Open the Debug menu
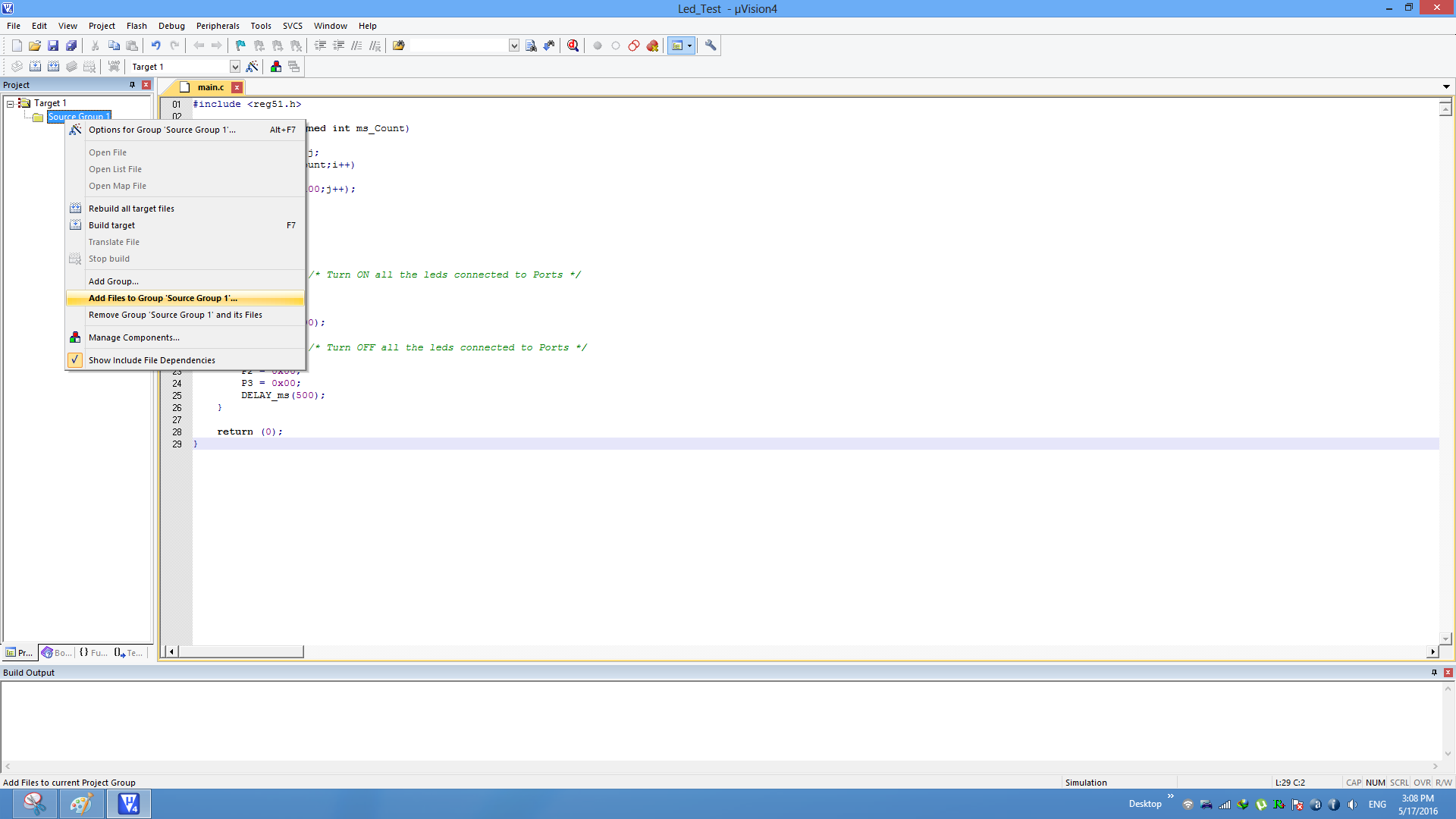The image size is (1456, 819). click(171, 26)
